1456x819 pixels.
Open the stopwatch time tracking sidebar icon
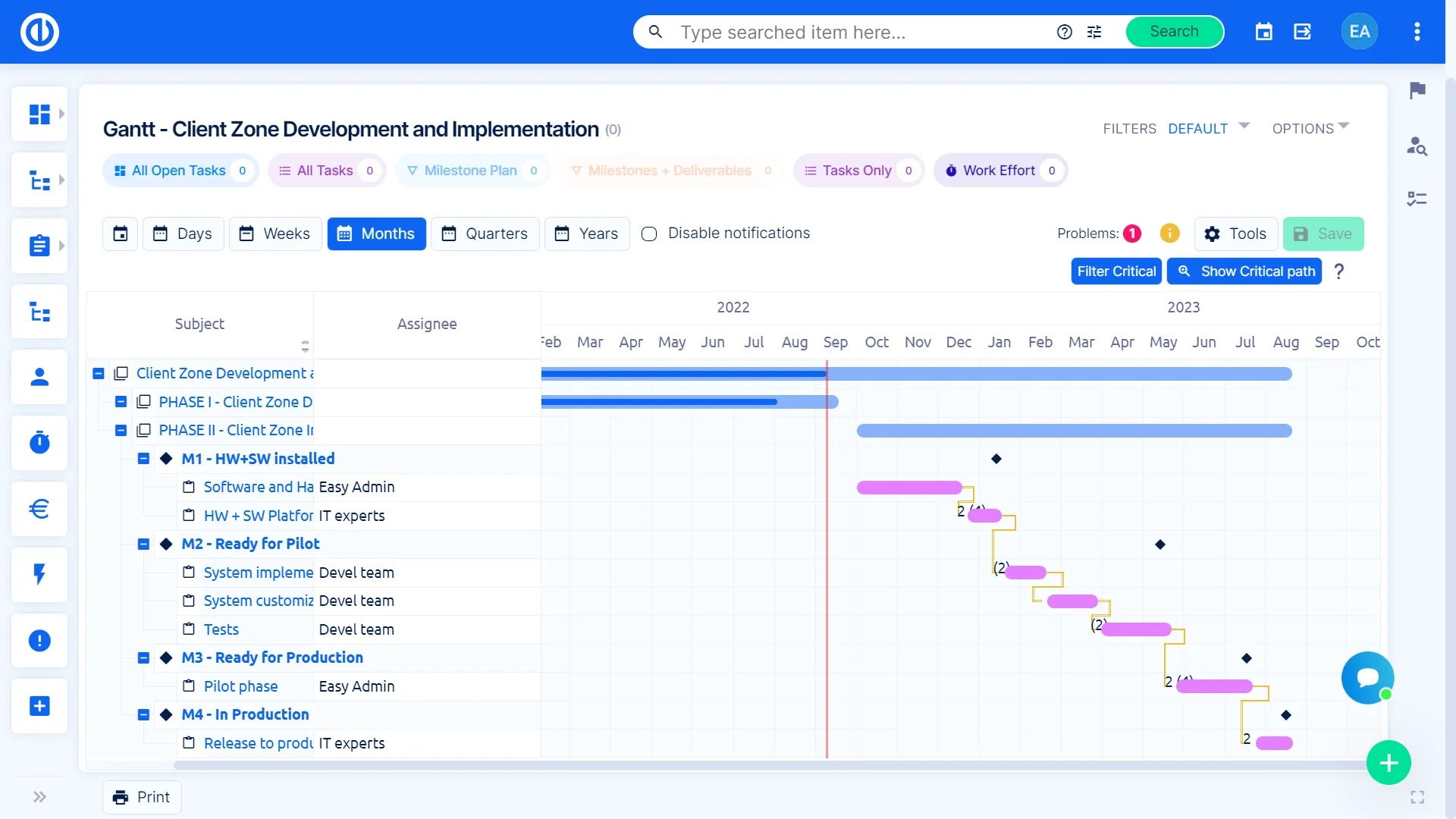tap(39, 443)
